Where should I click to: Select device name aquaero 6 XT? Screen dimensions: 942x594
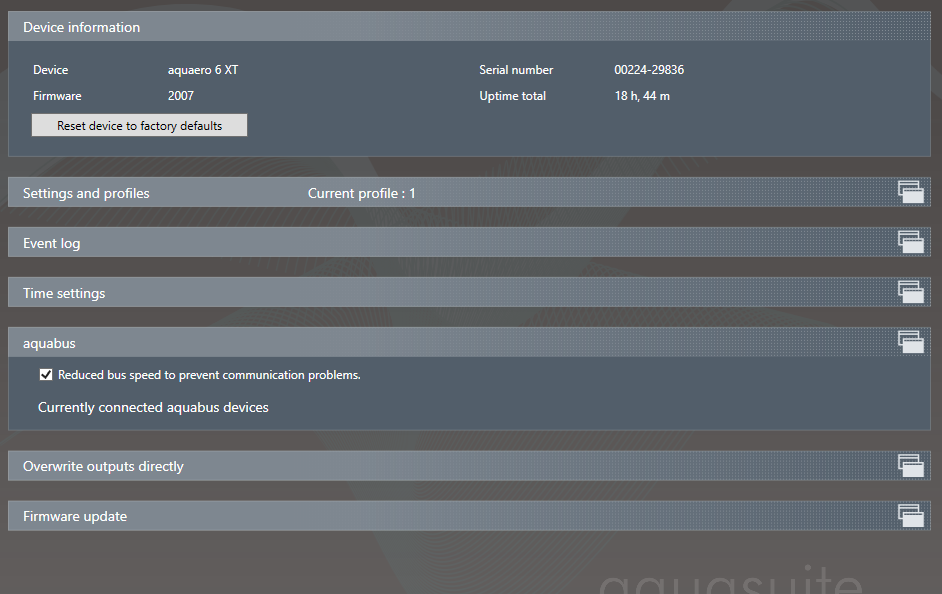[203, 70]
